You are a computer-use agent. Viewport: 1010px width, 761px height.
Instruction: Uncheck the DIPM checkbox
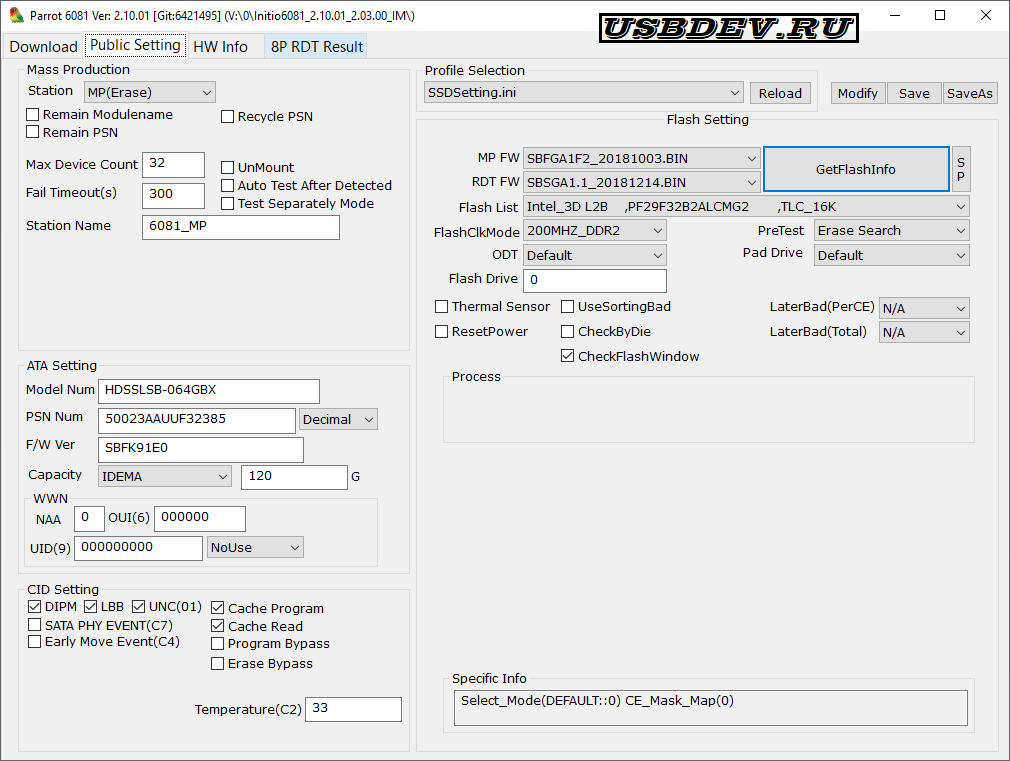click(x=35, y=606)
